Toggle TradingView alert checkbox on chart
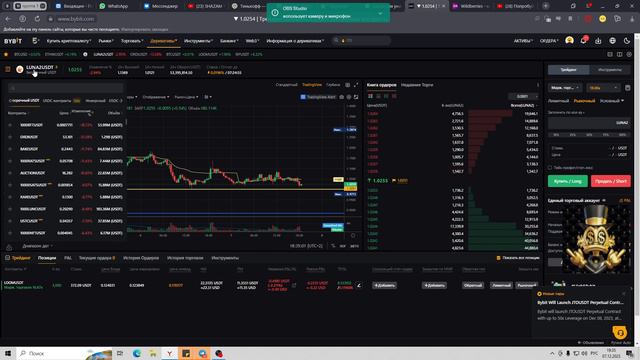The width and height of the screenshot is (640, 360). coord(302,97)
